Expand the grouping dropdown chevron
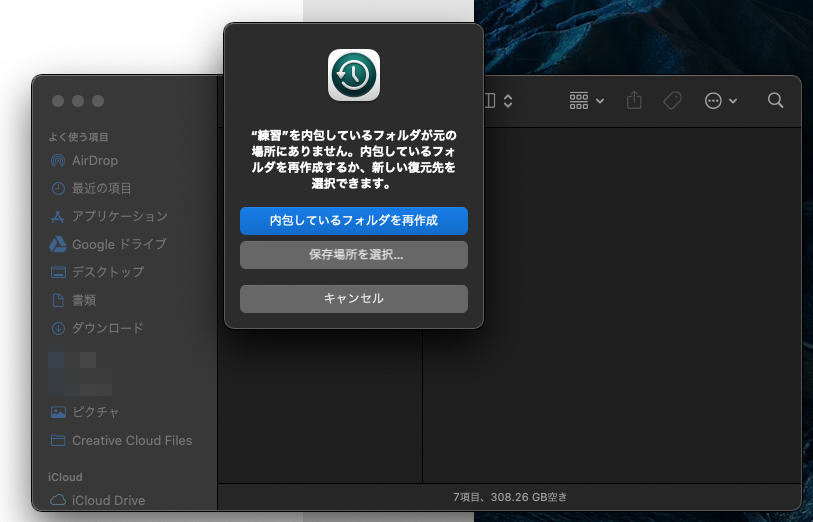This screenshot has height=522, width=813. (x=600, y=101)
